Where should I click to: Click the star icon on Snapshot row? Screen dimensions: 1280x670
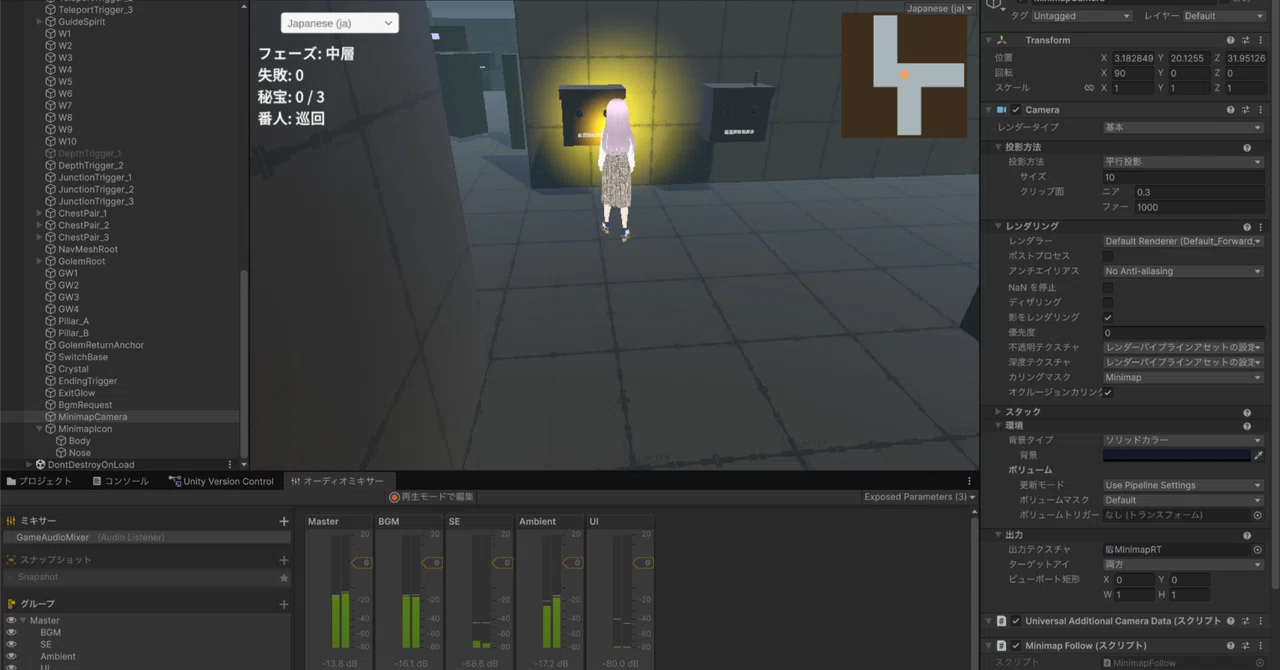coord(284,578)
